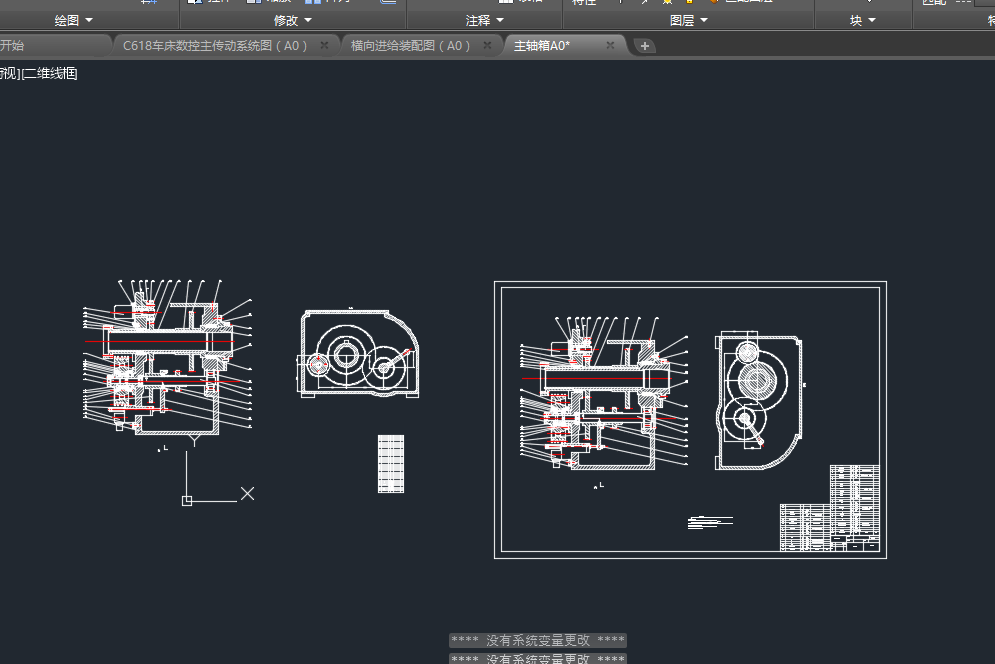
Task: Expand the 图层 ribbon panel
Action: tap(689, 20)
